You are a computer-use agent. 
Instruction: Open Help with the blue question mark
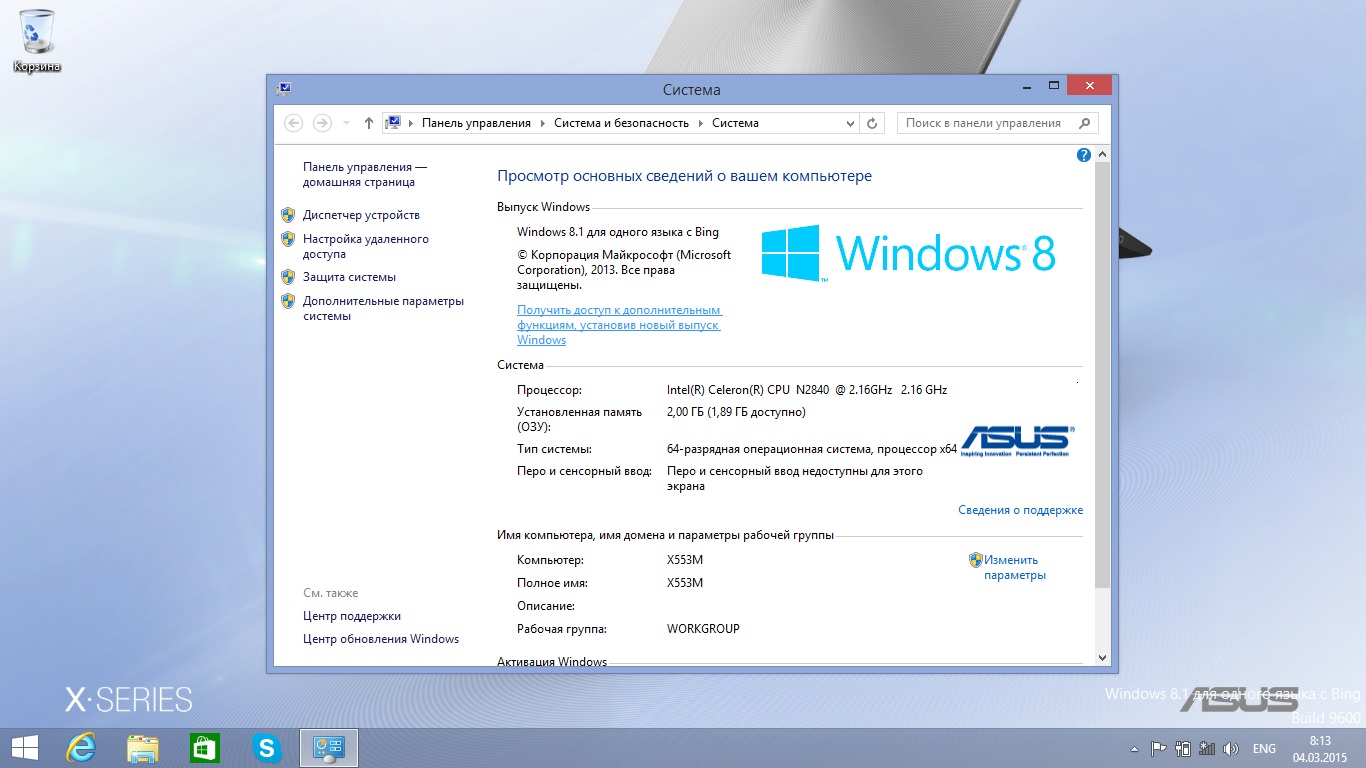click(x=1083, y=155)
